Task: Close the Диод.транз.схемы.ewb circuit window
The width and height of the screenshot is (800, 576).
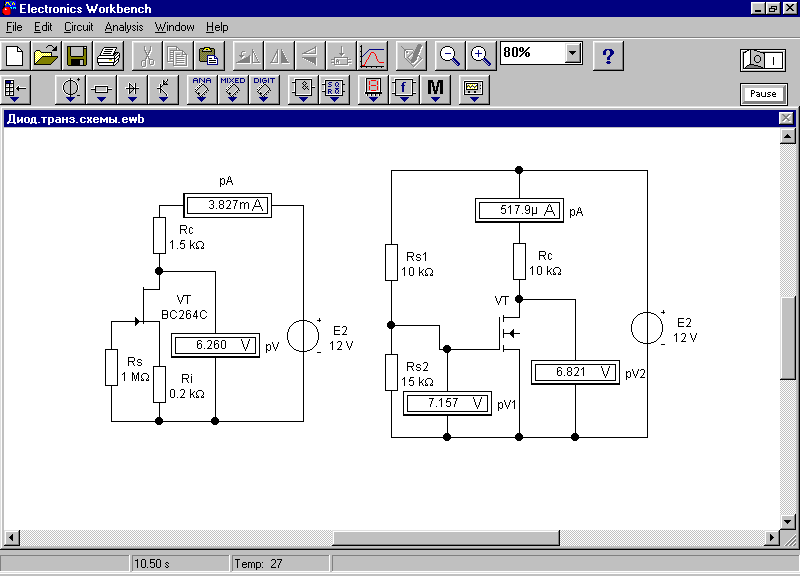Action: (786, 118)
